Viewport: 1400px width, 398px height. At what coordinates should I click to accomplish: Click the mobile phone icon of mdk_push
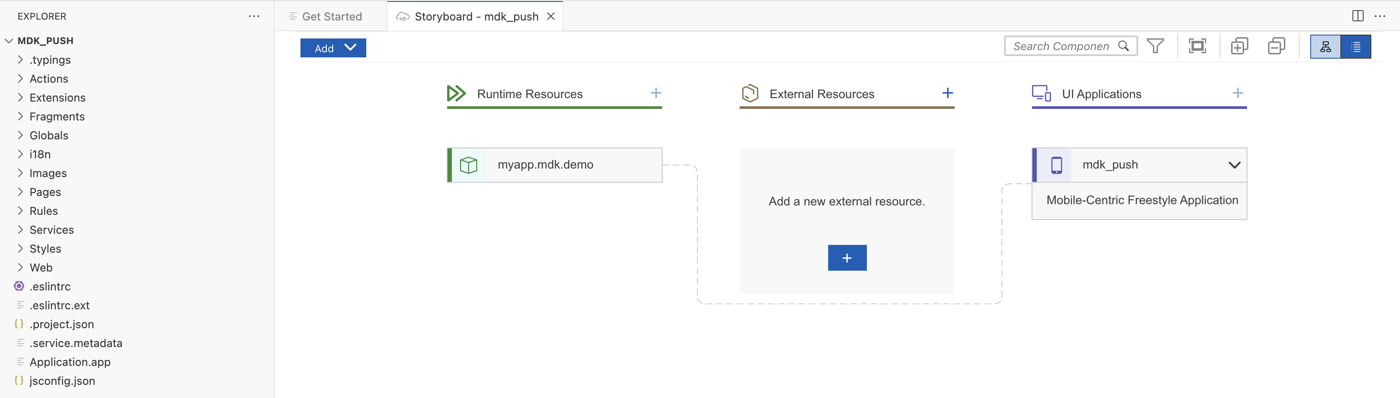(1056, 165)
